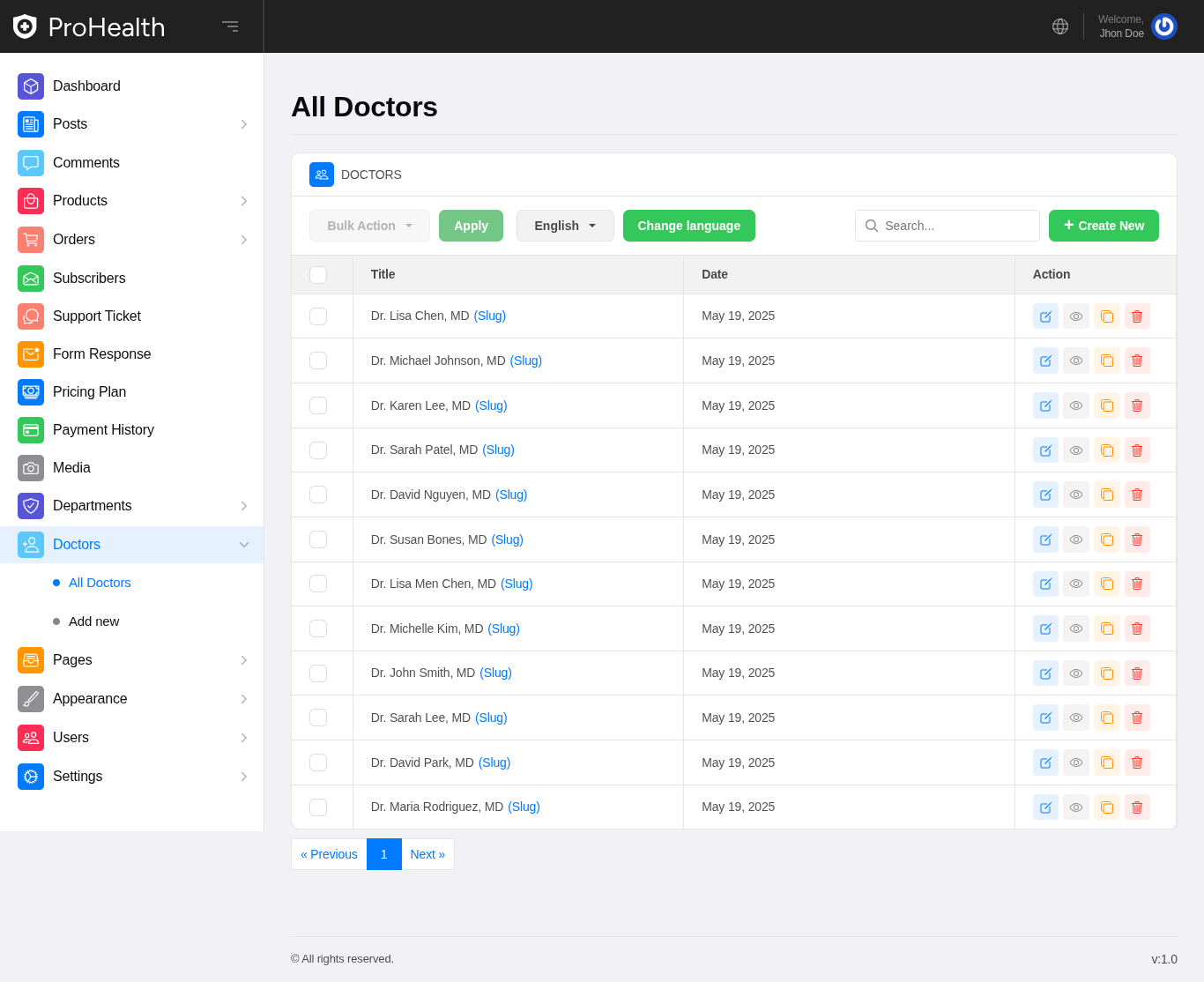
Task: Open the English language dropdown
Action: point(565,226)
